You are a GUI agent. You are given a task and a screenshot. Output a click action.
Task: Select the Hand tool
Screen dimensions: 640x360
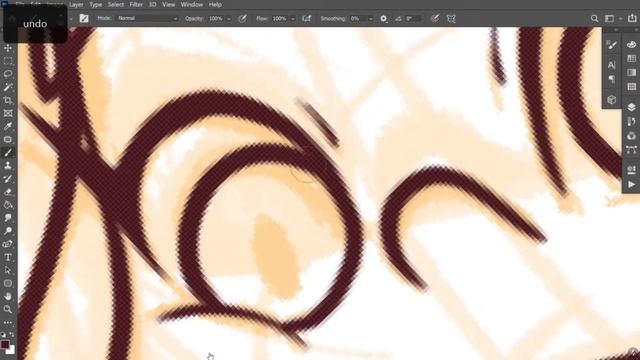(8, 296)
